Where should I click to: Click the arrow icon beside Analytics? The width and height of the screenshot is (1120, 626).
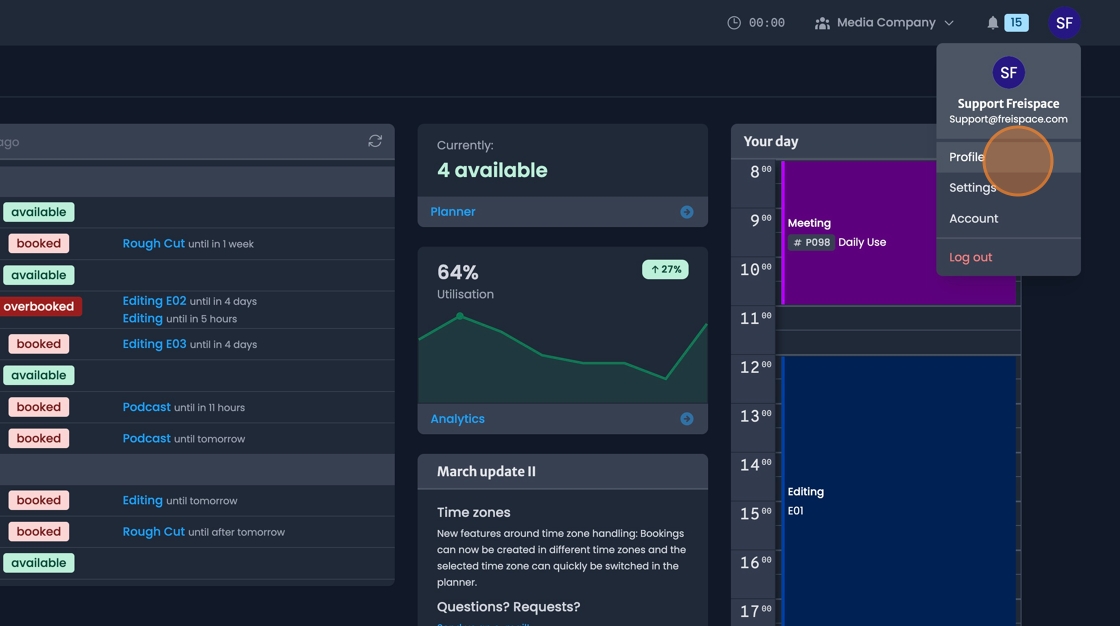tap(687, 419)
